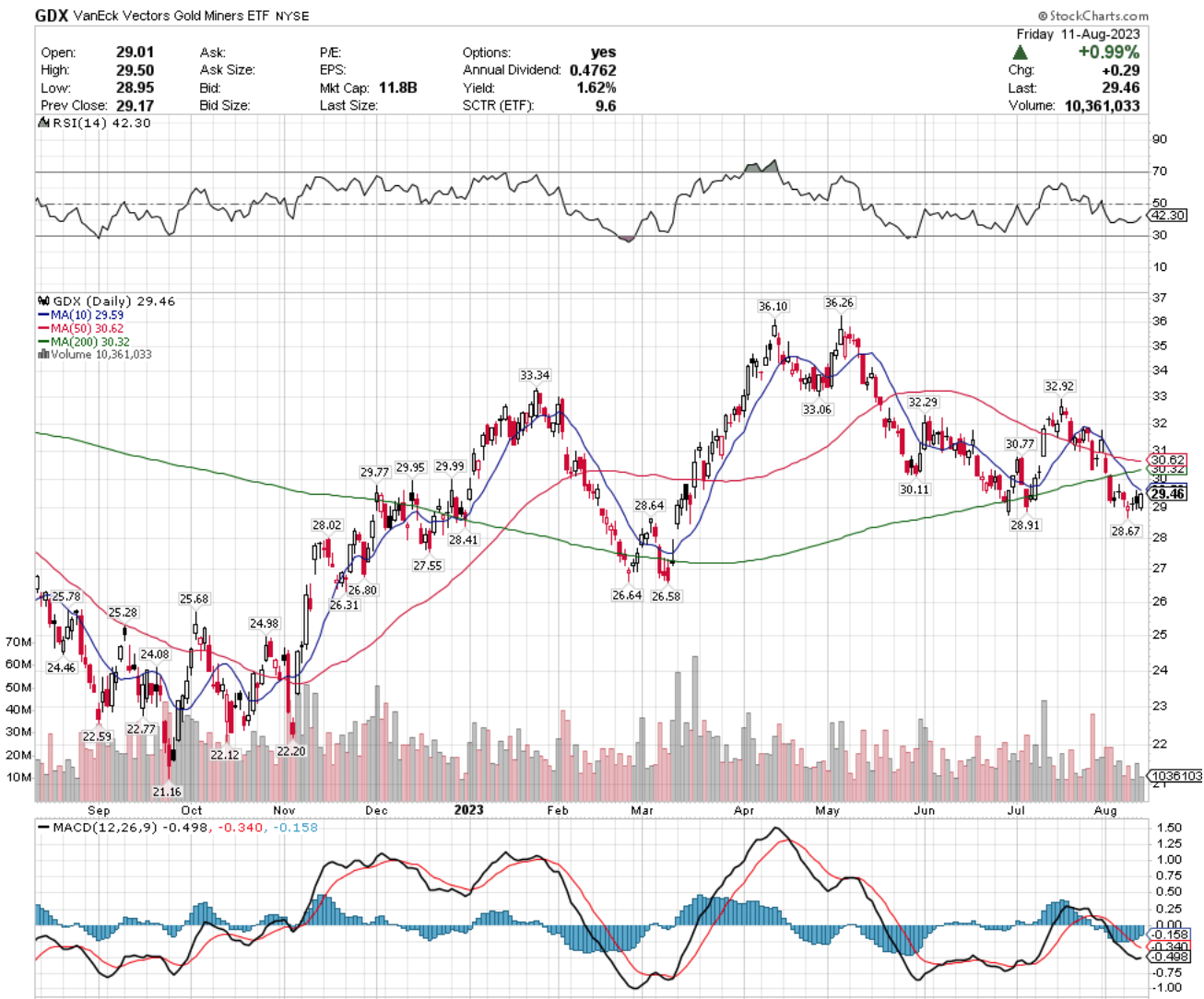Click the red 30.62 MA tag on right axis

[1167, 460]
